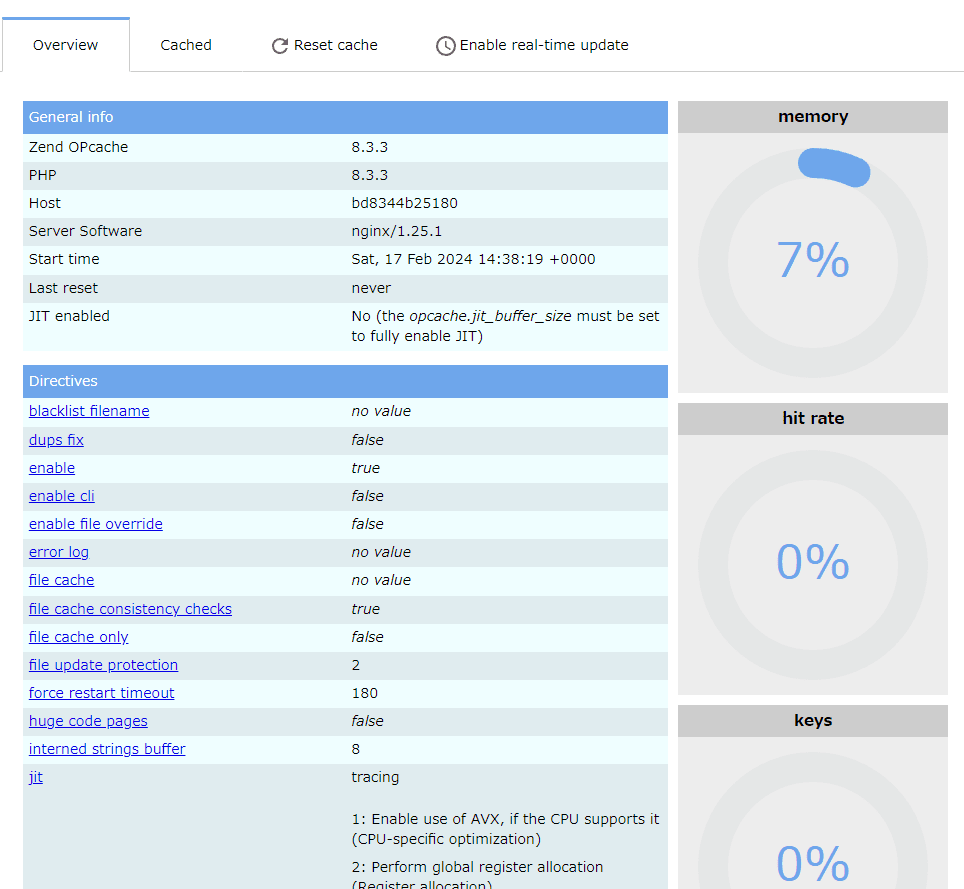Click the file update protection link
Viewport: 964px width, 889px height.
(x=103, y=665)
